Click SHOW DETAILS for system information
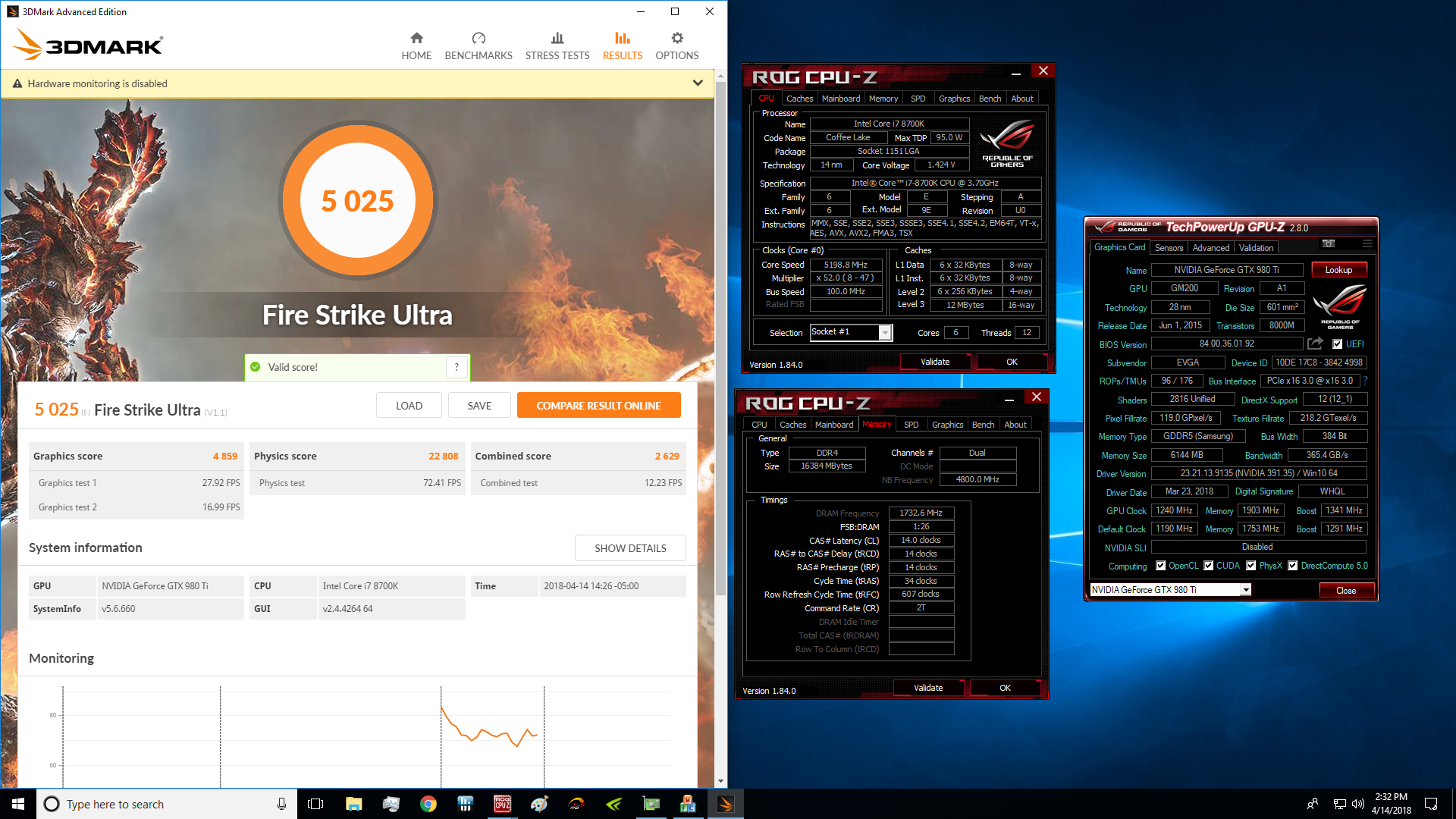The width and height of the screenshot is (1456, 819). (x=630, y=548)
